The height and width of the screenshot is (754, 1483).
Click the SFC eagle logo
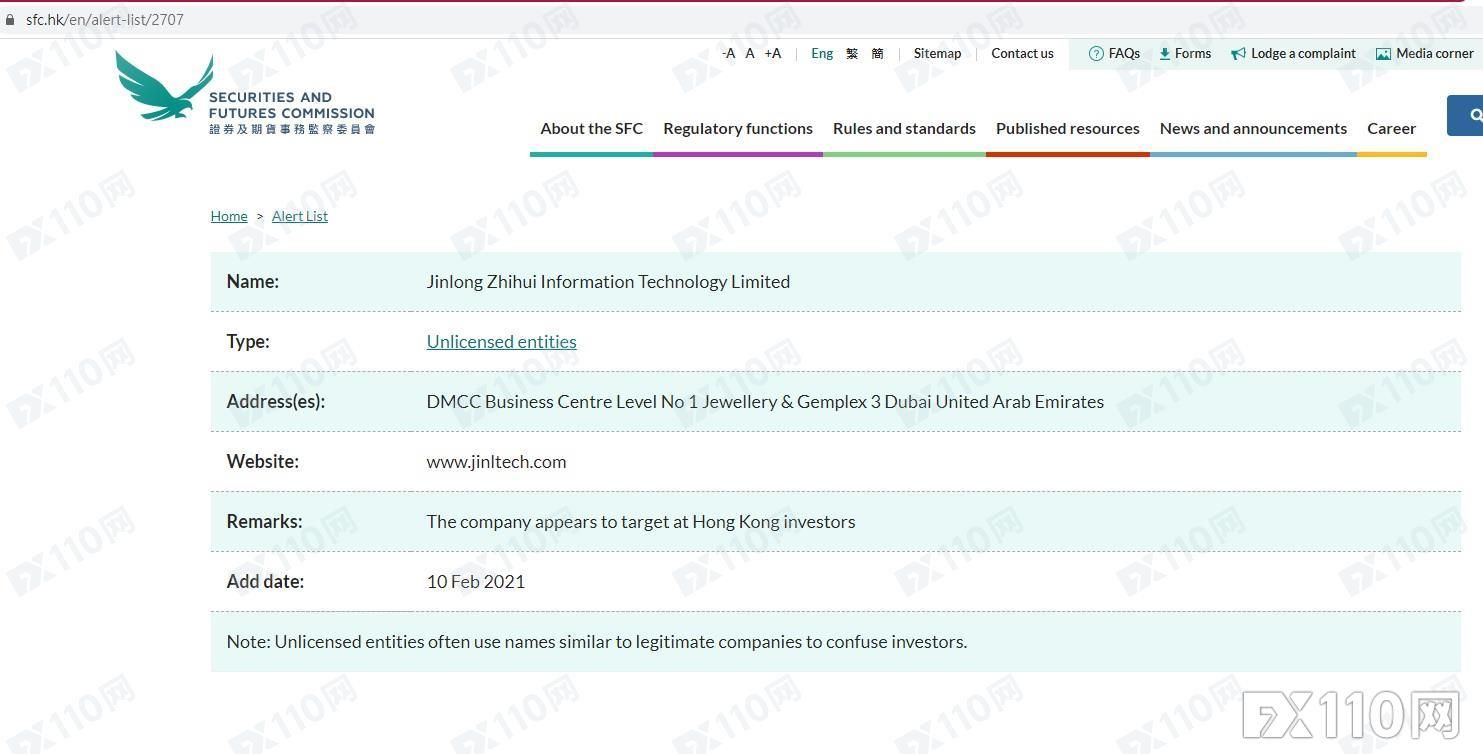click(x=165, y=87)
